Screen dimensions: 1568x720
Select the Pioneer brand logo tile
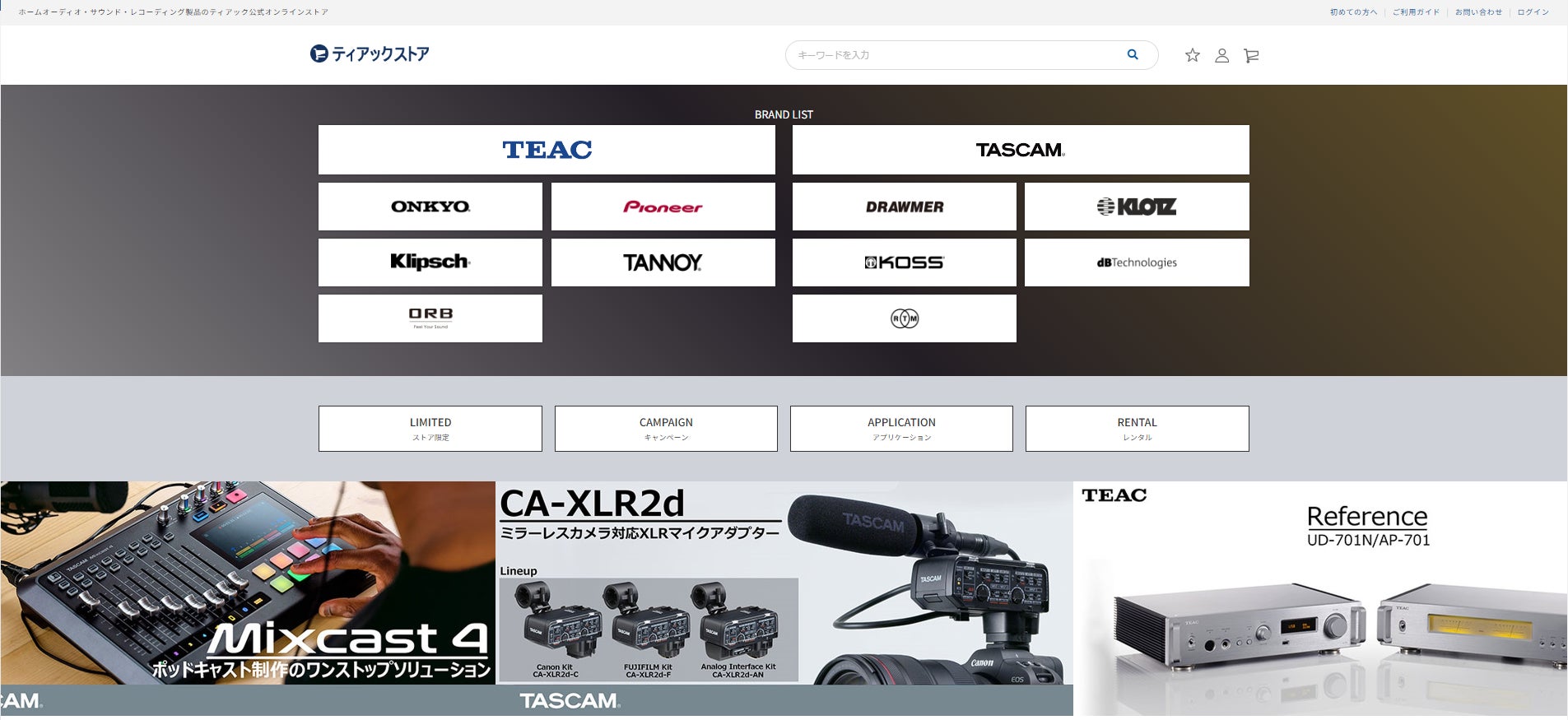663,207
